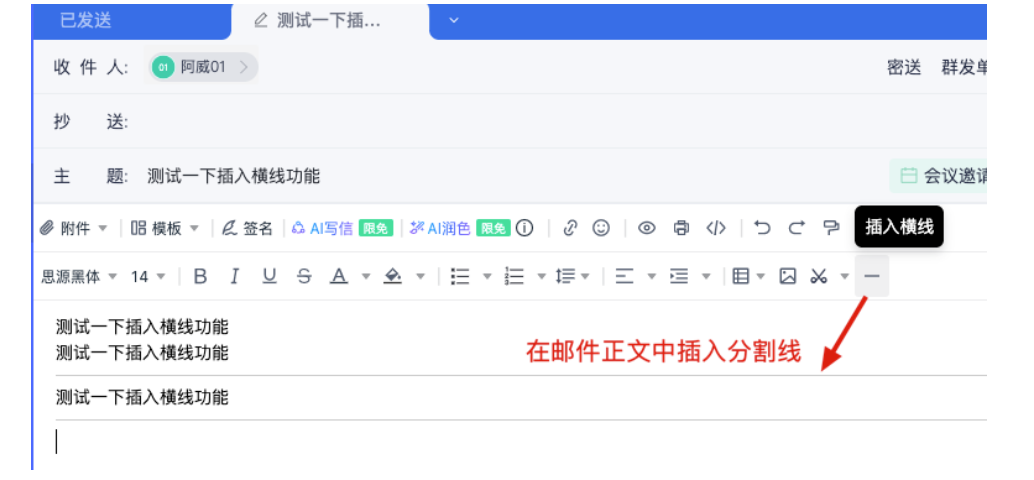Image resolution: width=1034 pixels, height=480 pixels.
Task: Place the cursor in the line between dividers
Action: point(142,397)
